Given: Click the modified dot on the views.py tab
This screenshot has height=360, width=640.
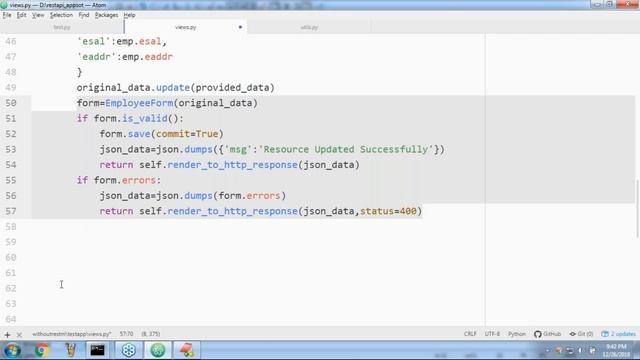Looking at the screenshot, I should click(x=240, y=27).
